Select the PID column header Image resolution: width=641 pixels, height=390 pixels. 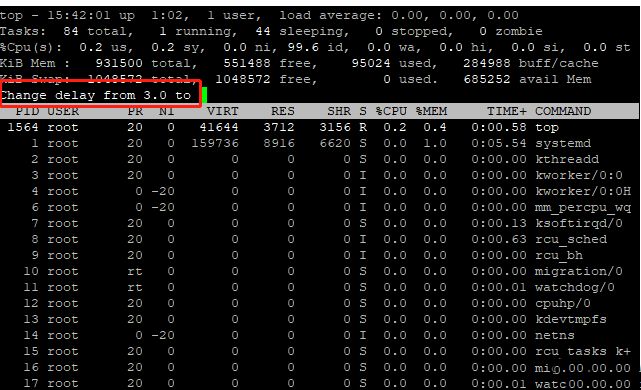tap(27, 111)
